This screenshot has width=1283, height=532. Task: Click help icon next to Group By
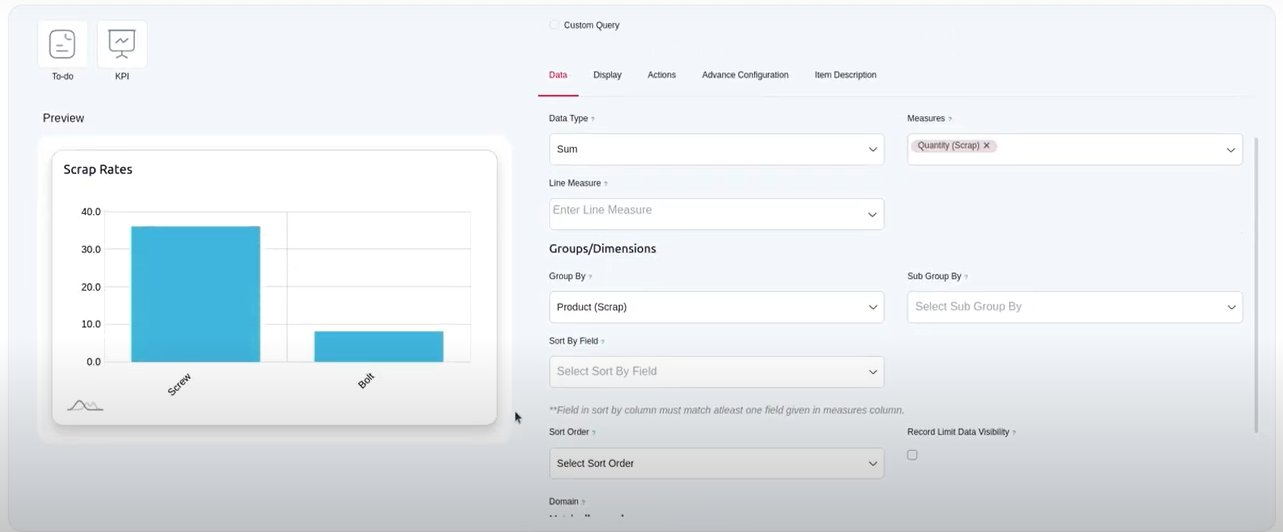click(590, 277)
